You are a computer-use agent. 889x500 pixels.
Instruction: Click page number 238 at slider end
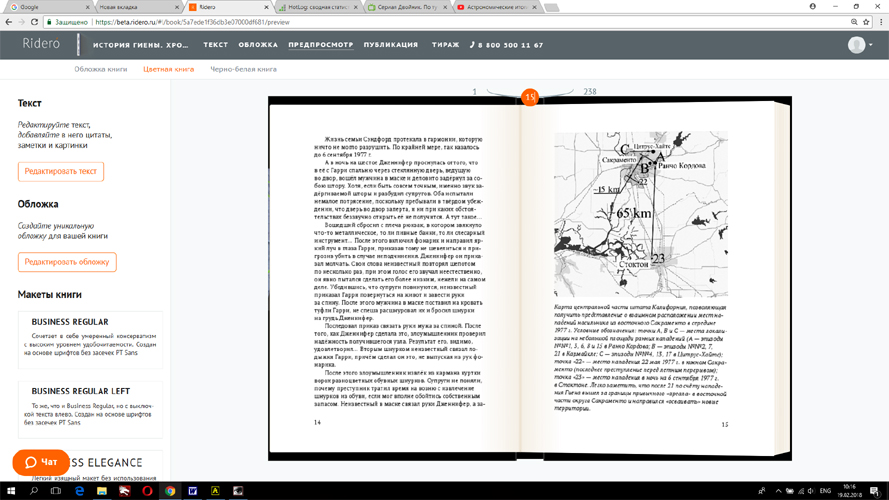coord(590,91)
